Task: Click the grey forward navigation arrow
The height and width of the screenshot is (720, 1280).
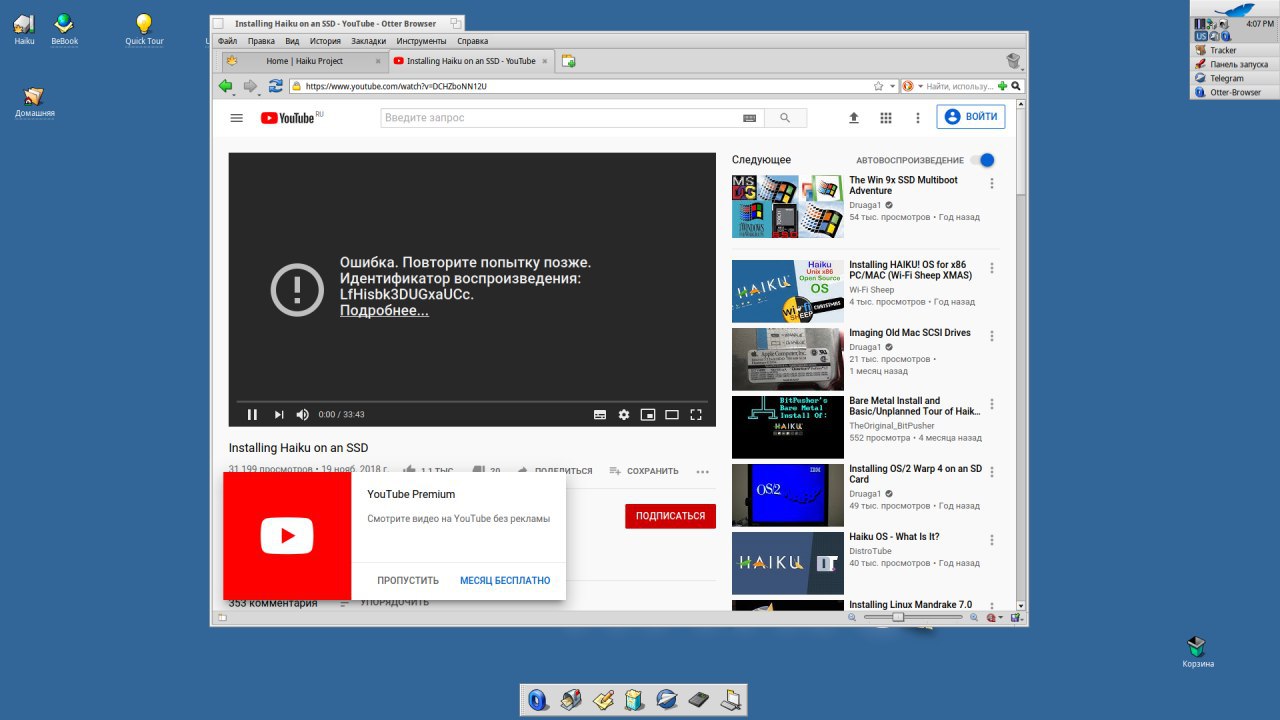Action: (251, 86)
